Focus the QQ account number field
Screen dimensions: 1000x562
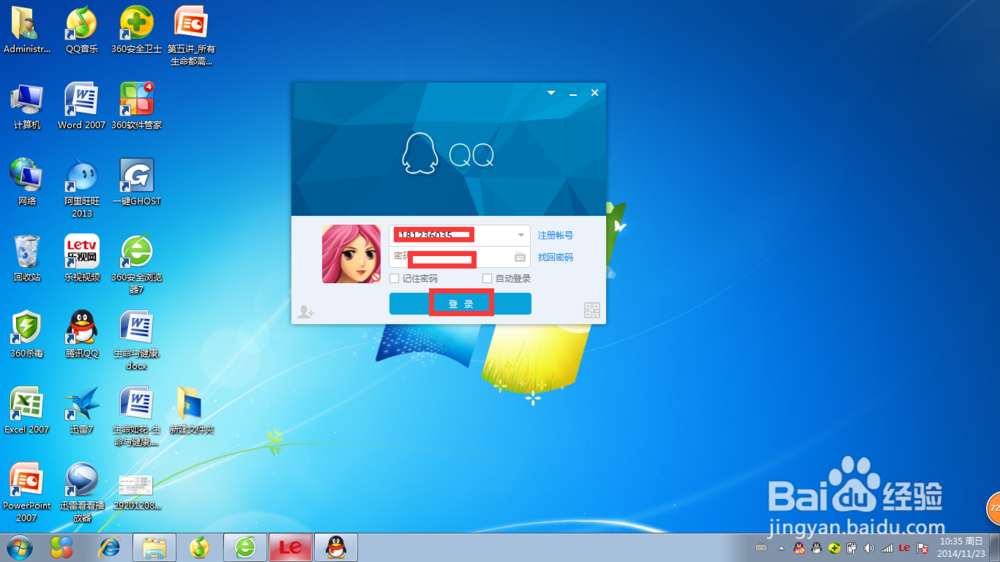point(459,235)
